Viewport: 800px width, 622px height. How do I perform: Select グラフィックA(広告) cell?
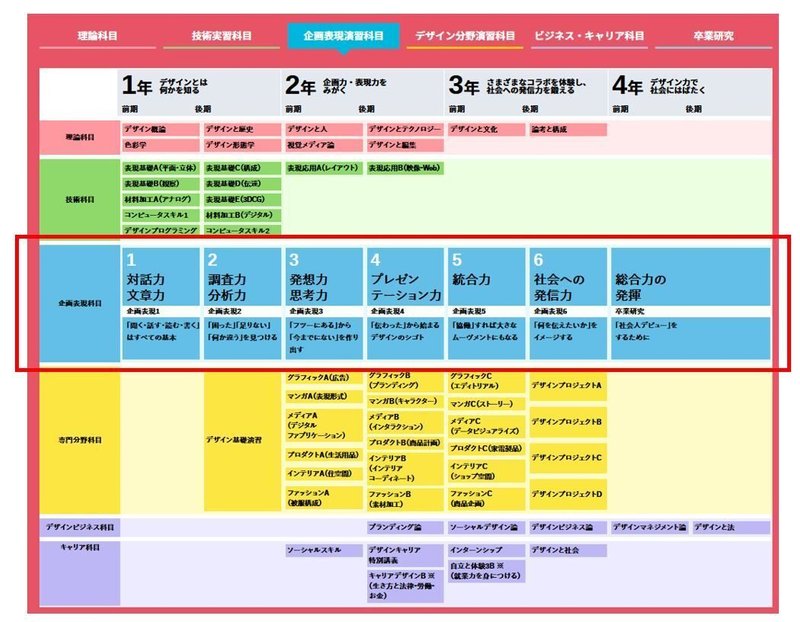point(324,378)
